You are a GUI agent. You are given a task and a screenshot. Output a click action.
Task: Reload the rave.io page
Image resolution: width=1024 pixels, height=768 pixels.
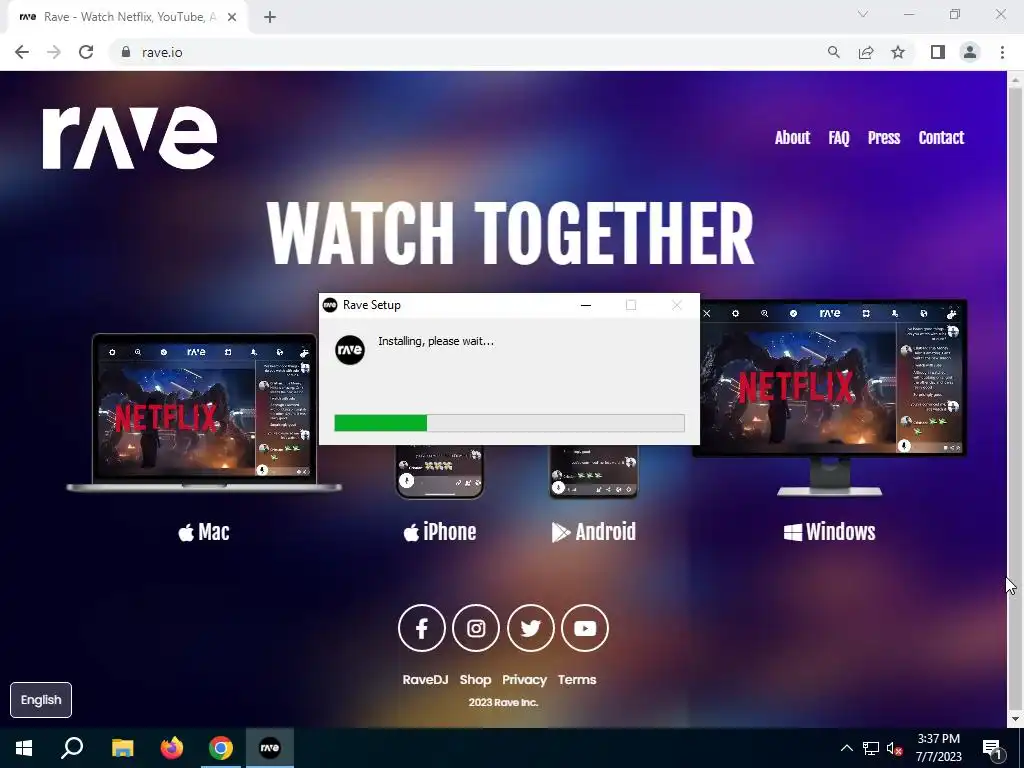(86, 52)
